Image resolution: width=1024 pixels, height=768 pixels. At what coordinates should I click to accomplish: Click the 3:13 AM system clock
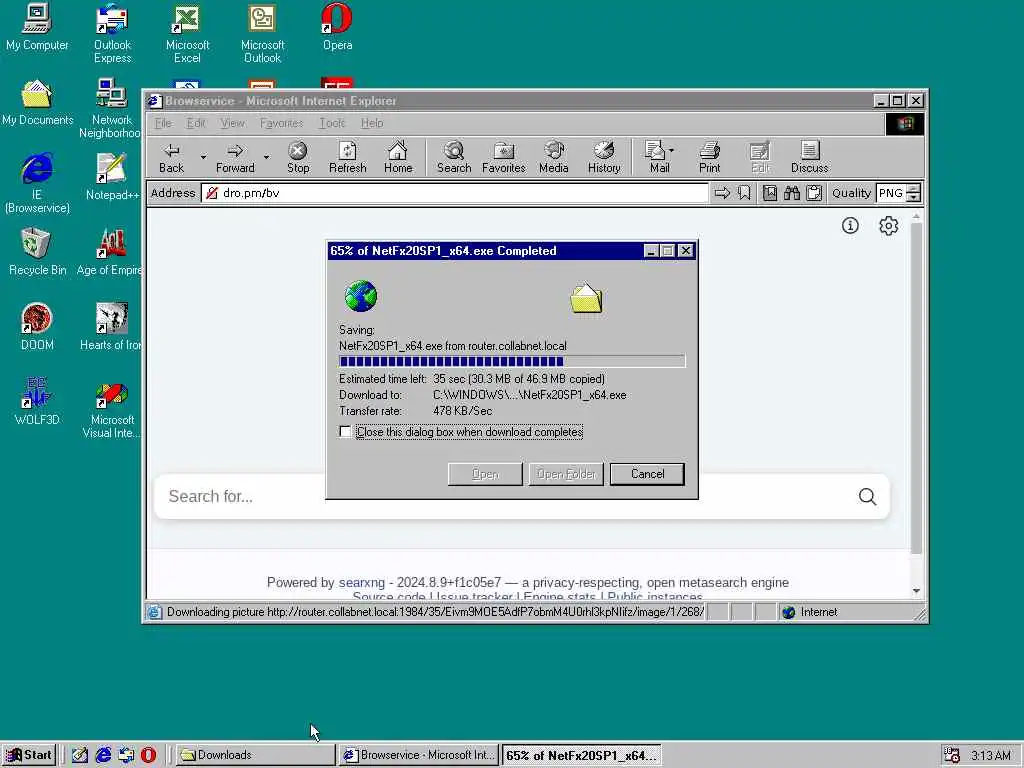pyautogui.click(x=990, y=756)
